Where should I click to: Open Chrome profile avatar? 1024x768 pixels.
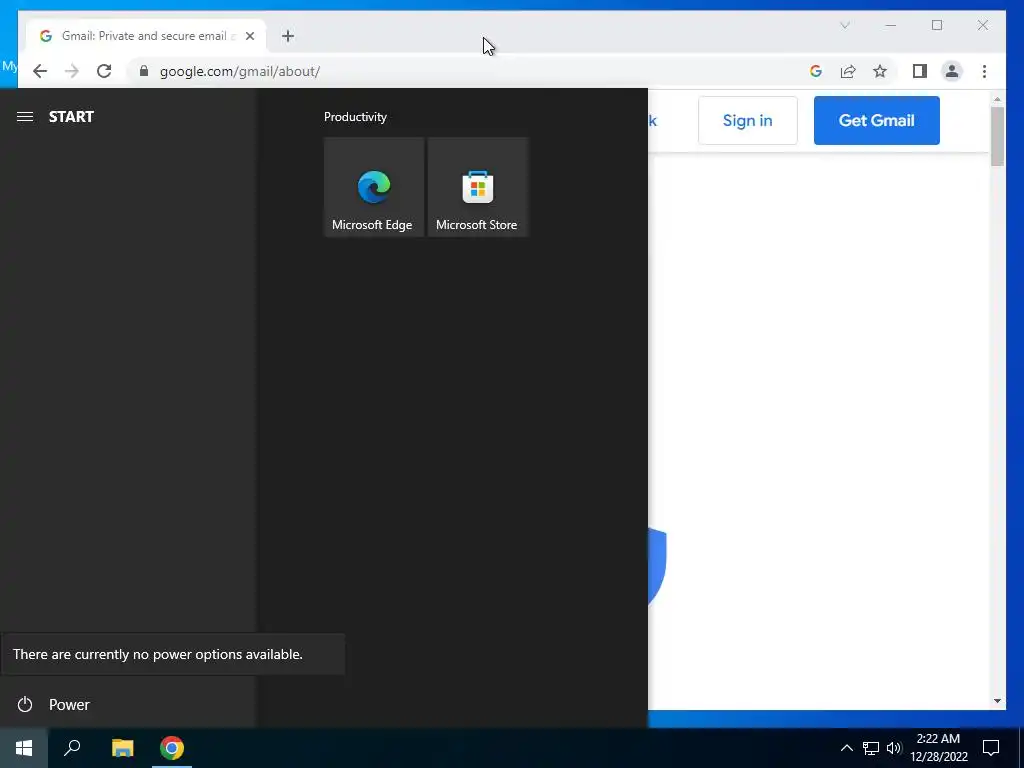point(952,71)
